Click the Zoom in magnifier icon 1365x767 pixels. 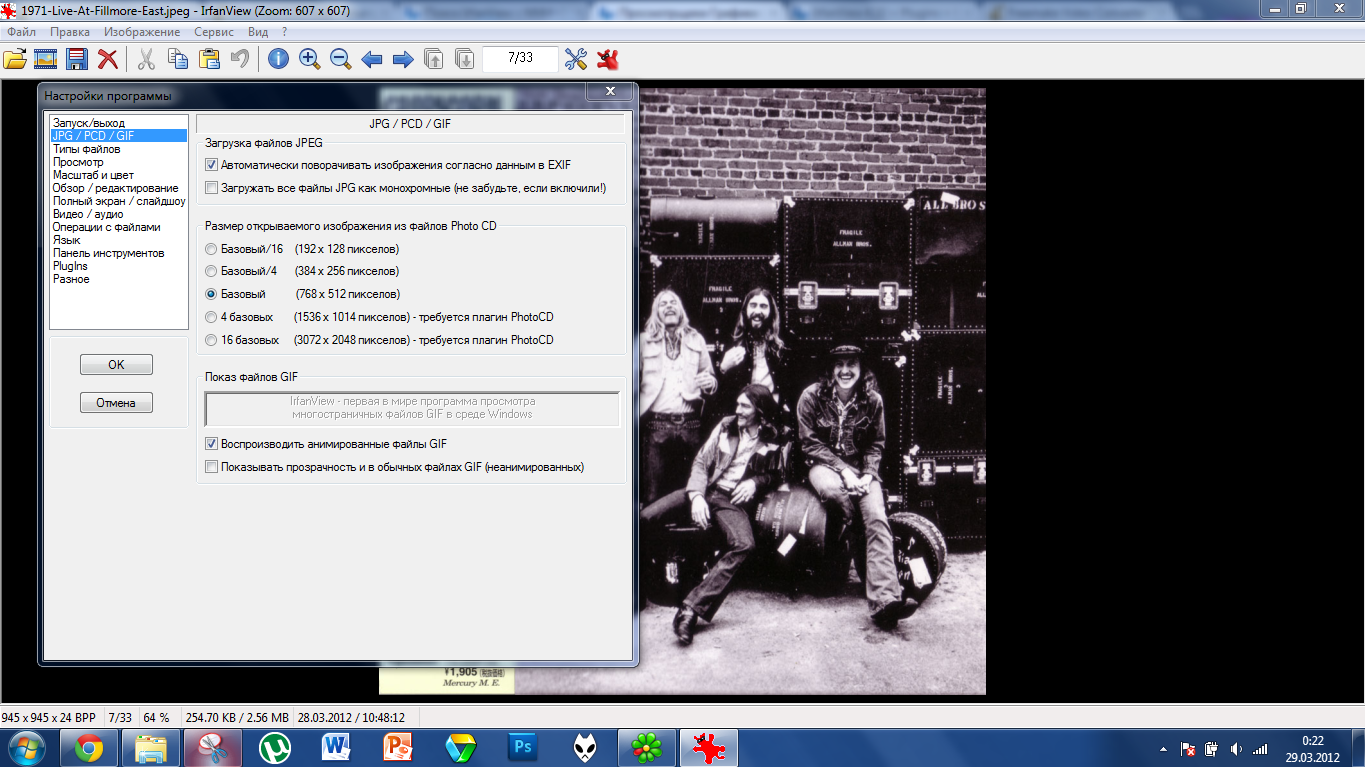pyautogui.click(x=309, y=59)
